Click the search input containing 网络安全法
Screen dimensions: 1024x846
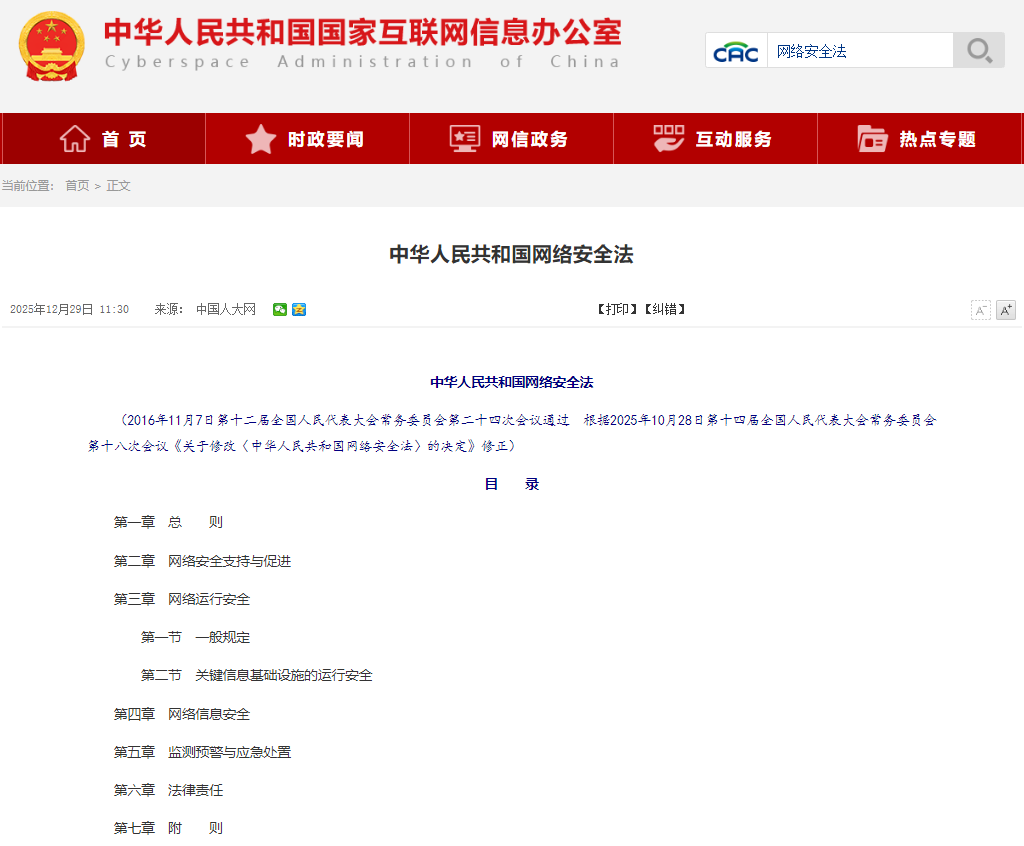[858, 49]
